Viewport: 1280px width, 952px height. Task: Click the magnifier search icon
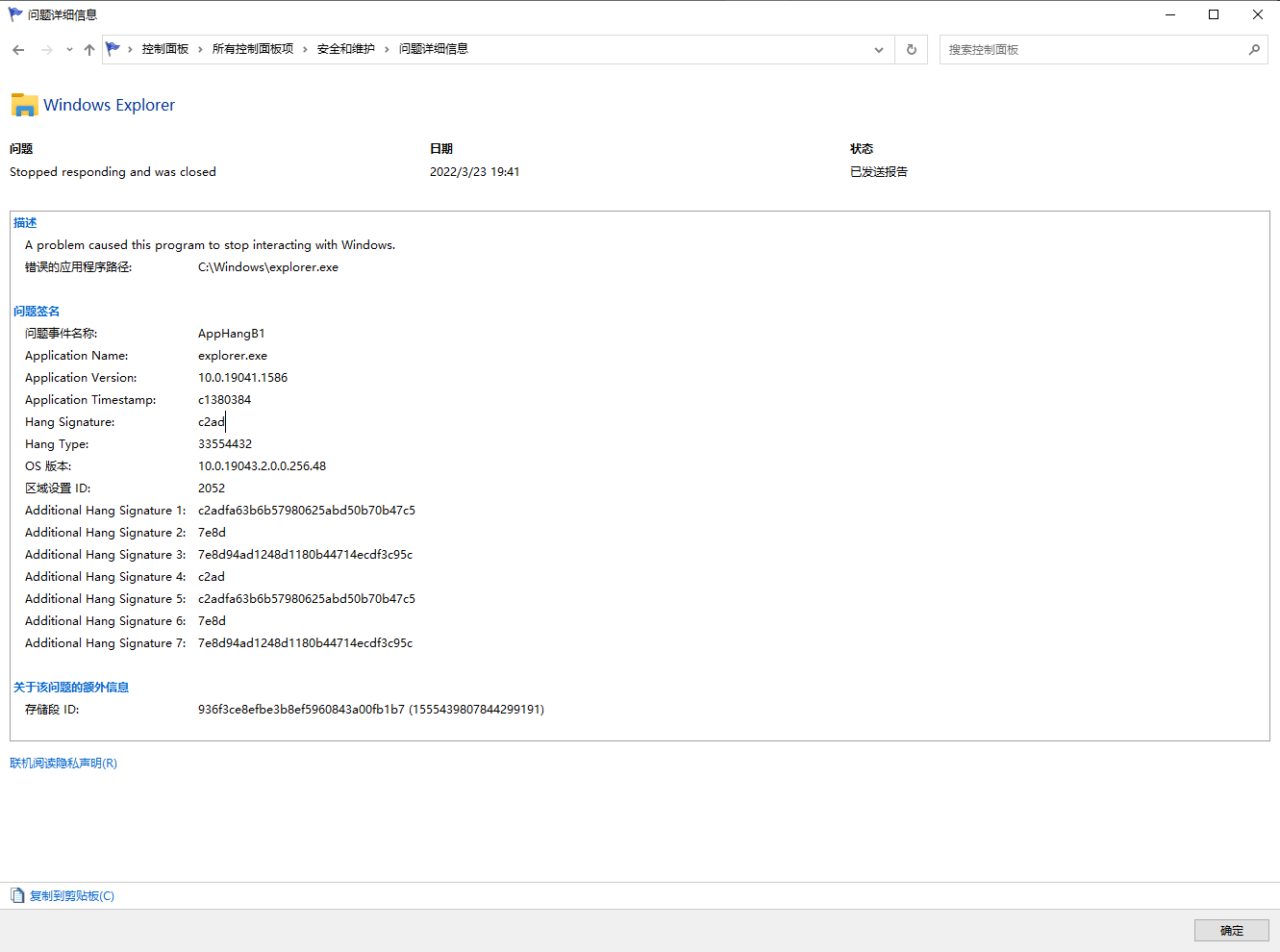tap(1254, 50)
